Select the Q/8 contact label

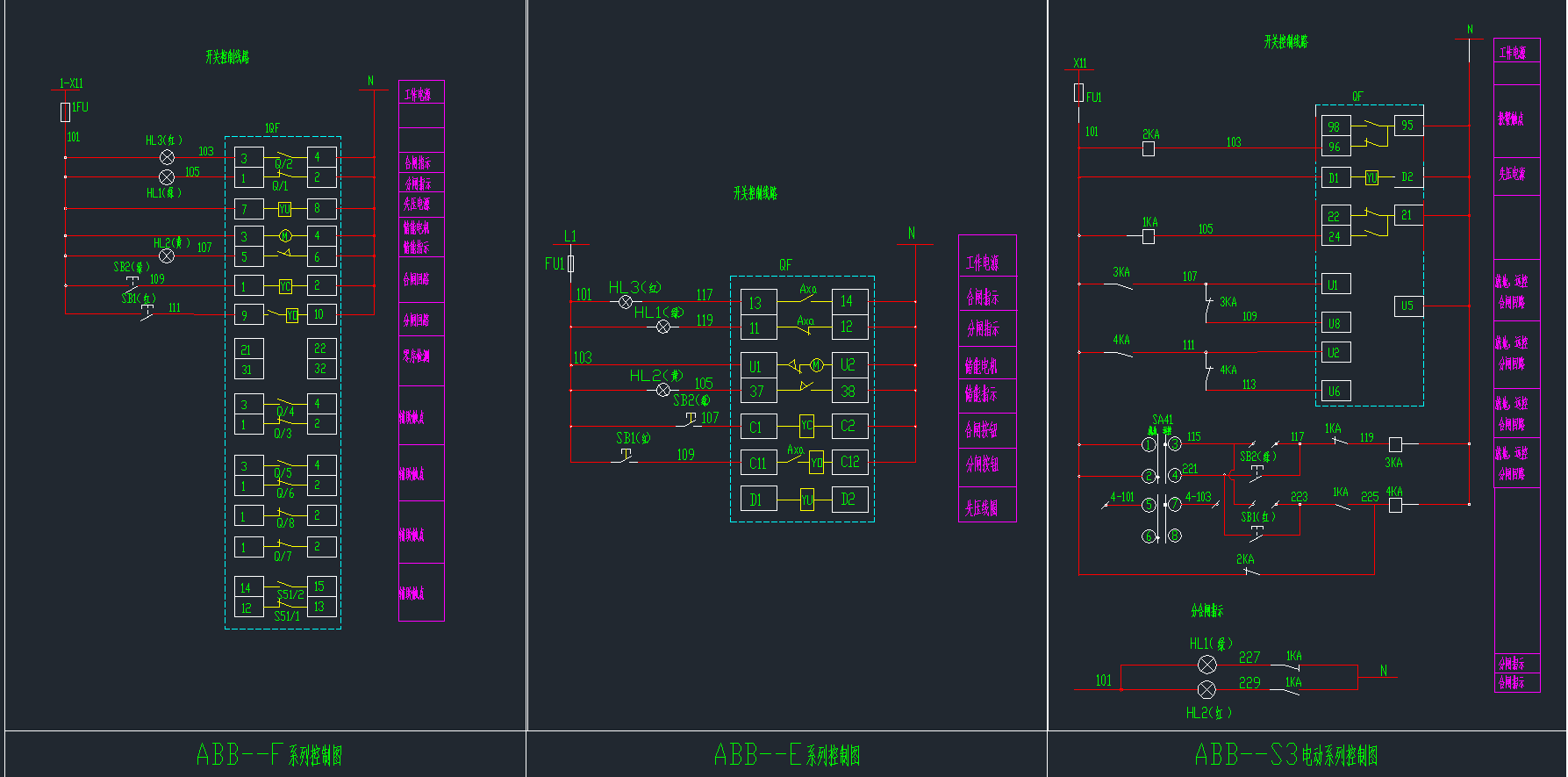285,522
